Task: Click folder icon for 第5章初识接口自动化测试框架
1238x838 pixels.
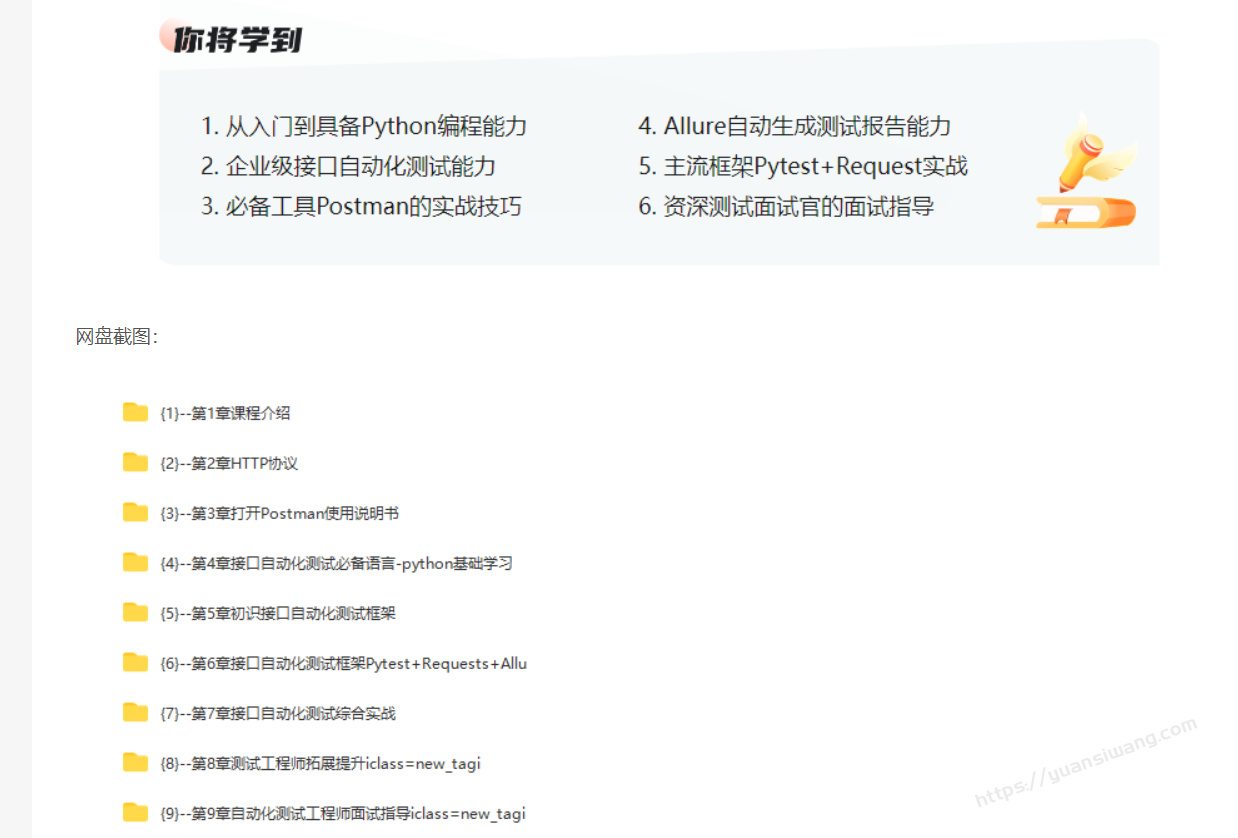Action: point(135,612)
